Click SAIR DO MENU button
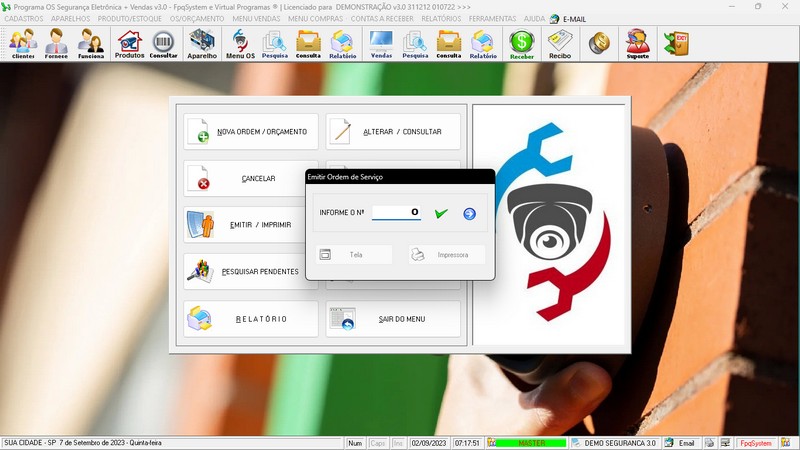The height and width of the screenshot is (450, 800). tap(393, 319)
